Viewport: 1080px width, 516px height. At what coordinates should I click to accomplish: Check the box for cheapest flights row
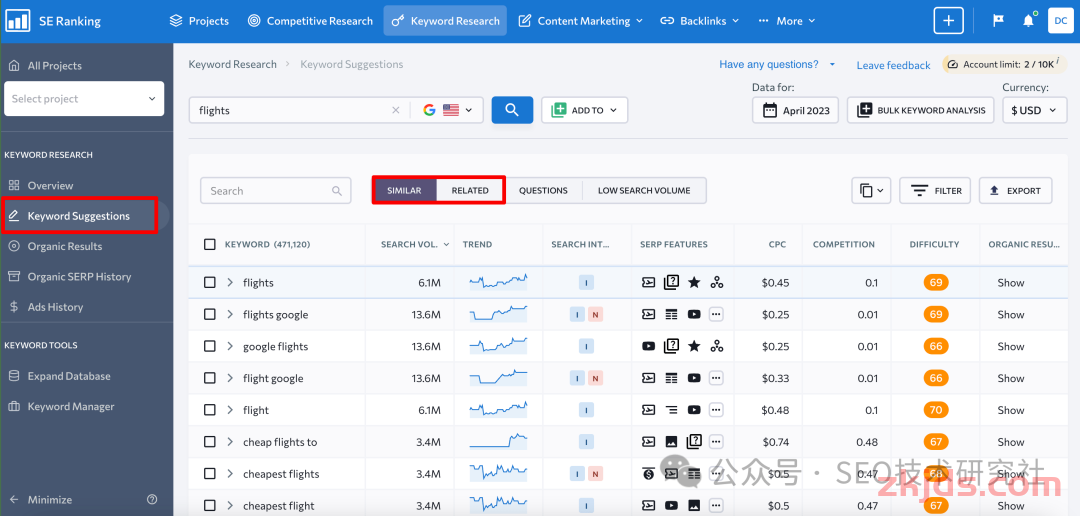click(x=209, y=474)
